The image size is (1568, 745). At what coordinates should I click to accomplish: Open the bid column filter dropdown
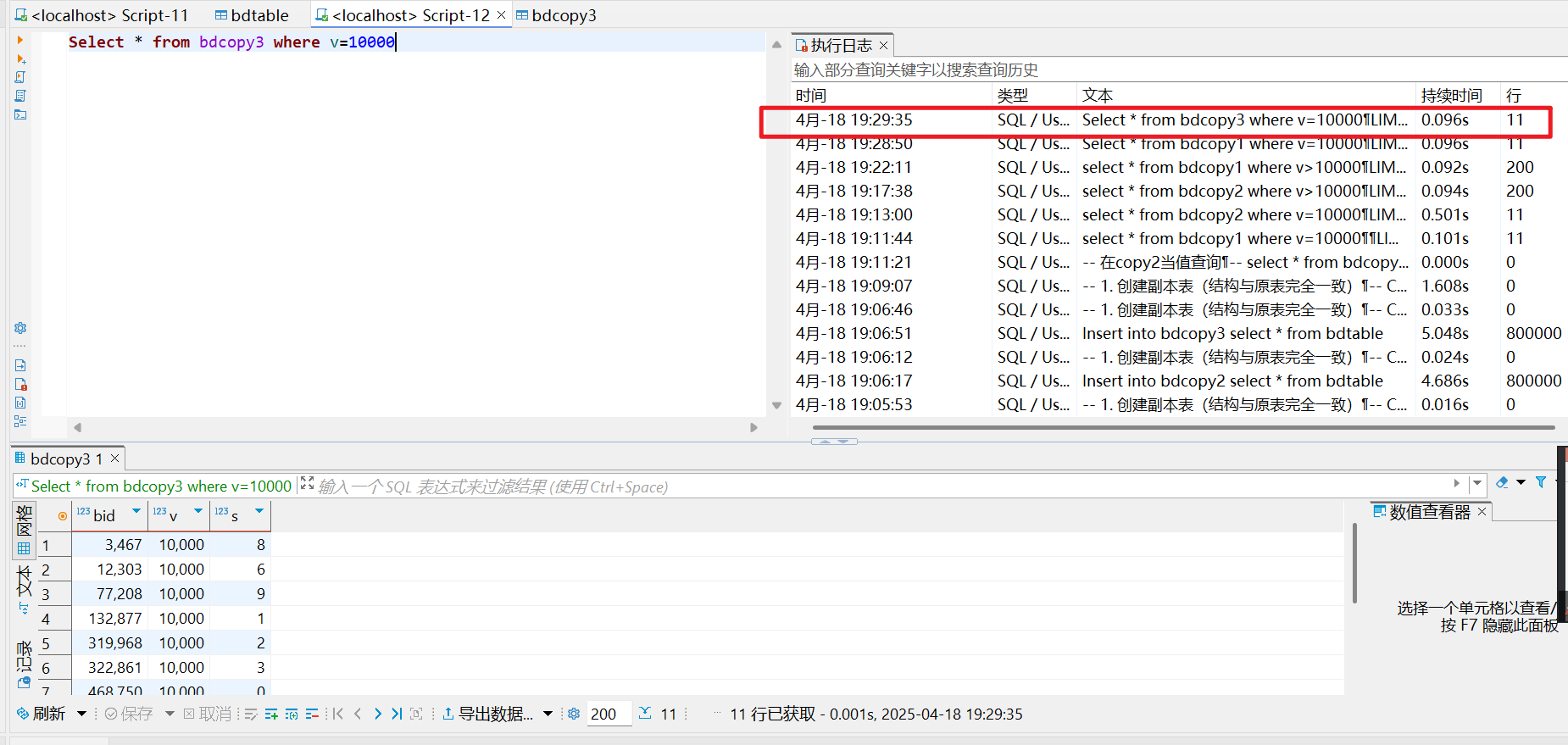[x=136, y=511]
